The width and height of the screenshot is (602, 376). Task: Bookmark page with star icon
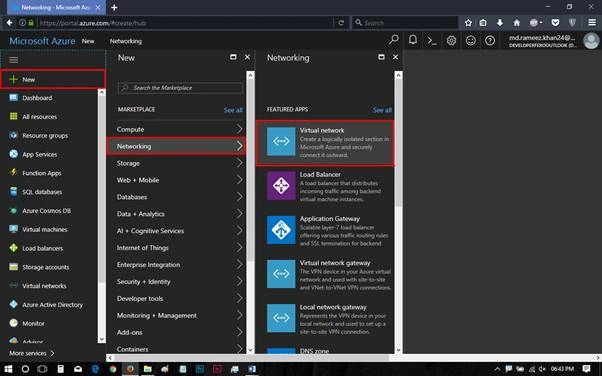tap(468, 23)
